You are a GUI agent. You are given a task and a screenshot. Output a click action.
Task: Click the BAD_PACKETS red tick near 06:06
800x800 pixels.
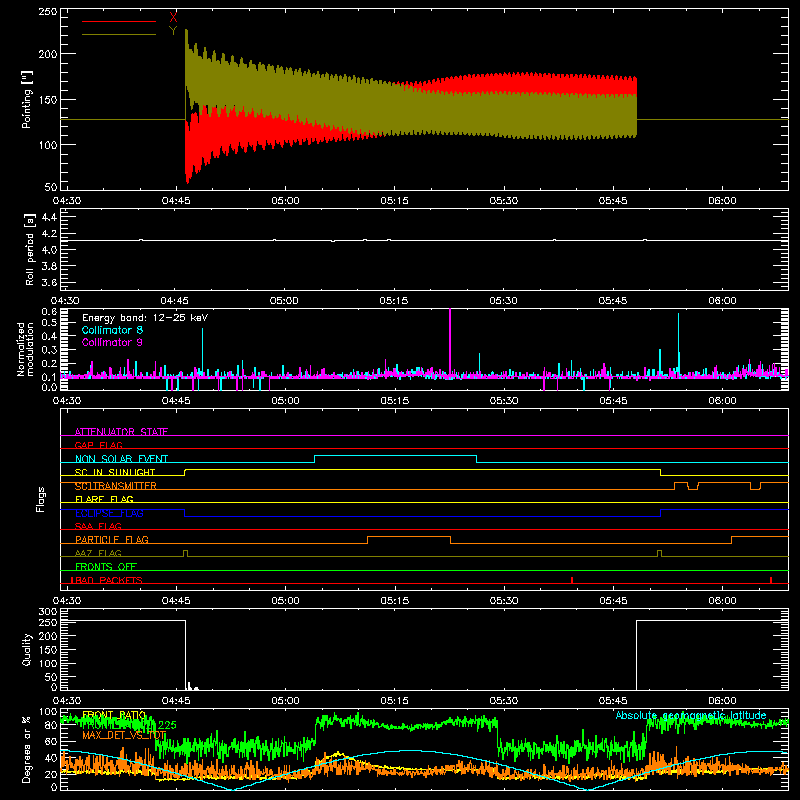click(770, 580)
